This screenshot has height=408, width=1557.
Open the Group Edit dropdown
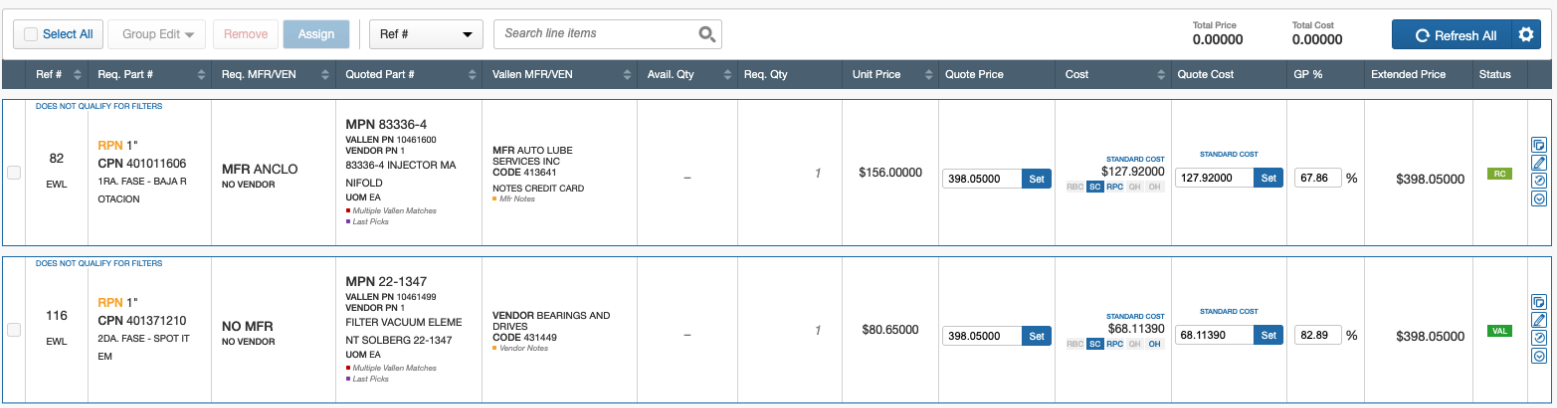tap(157, 34)
